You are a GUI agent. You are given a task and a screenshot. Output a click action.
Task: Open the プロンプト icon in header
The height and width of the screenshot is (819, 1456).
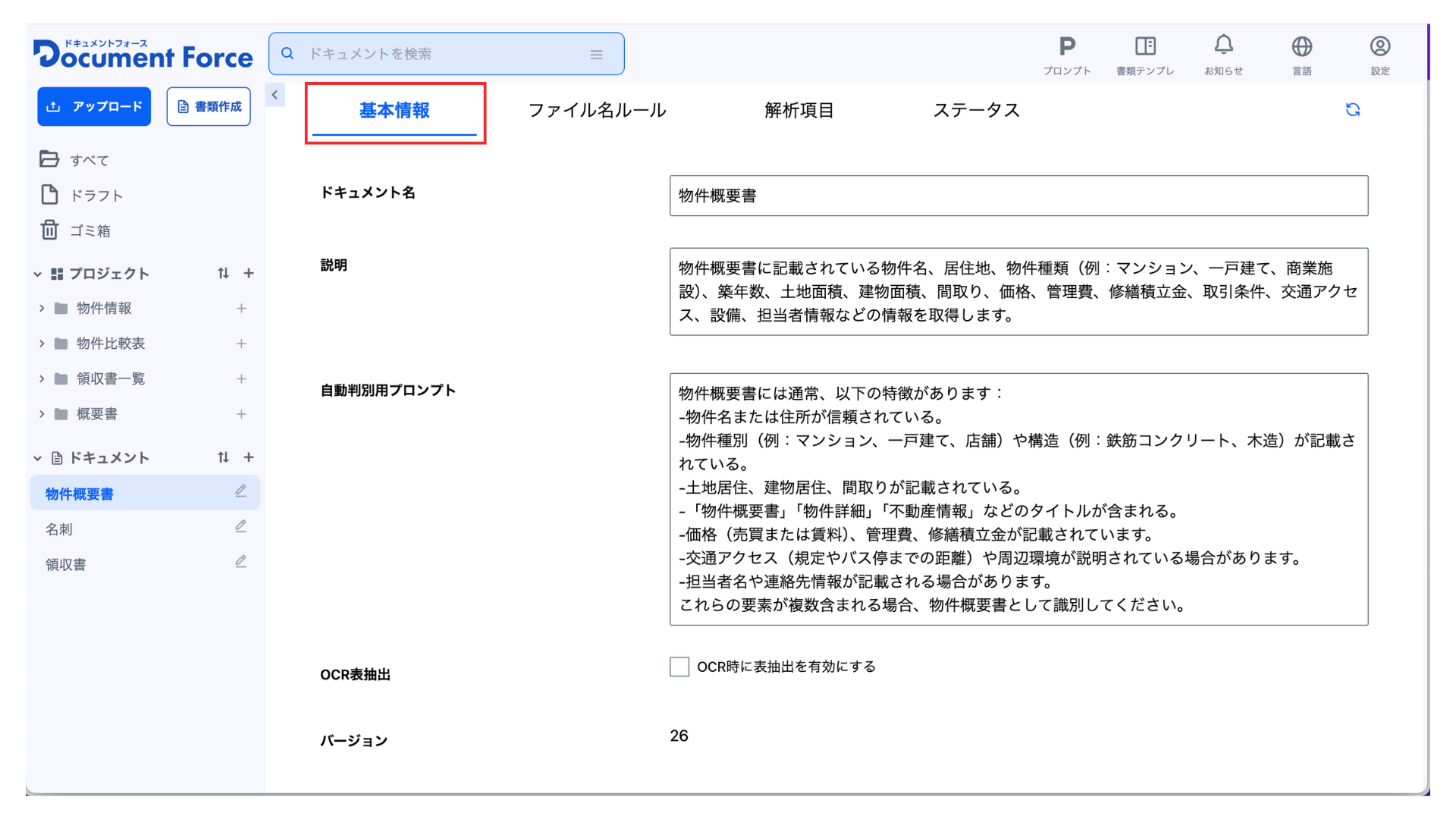(1066, 55)
